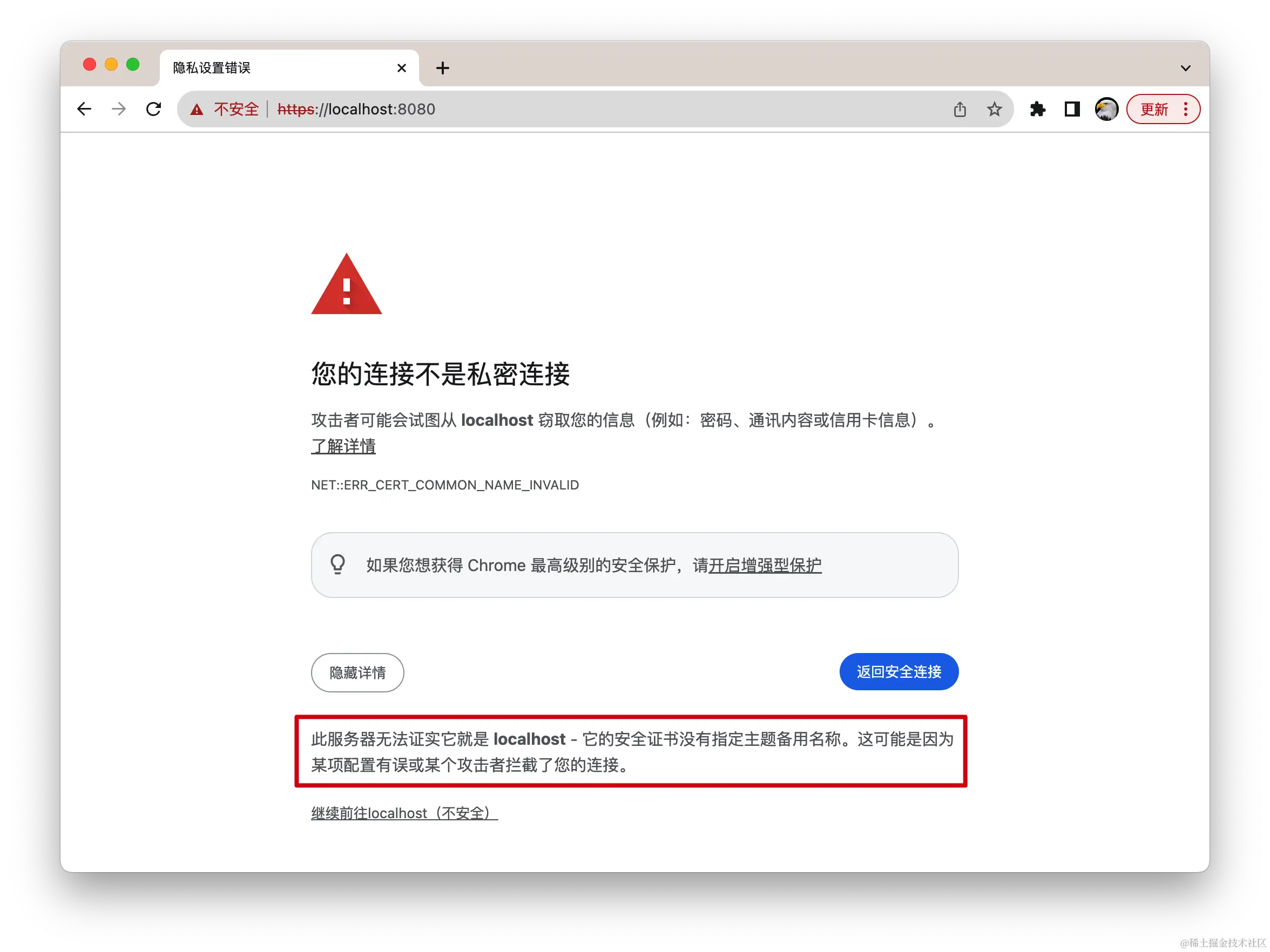The width and height of the screenshot is (1270, 952).
Task: Click the 更新 update button
Action: (x=1154, y=109)
